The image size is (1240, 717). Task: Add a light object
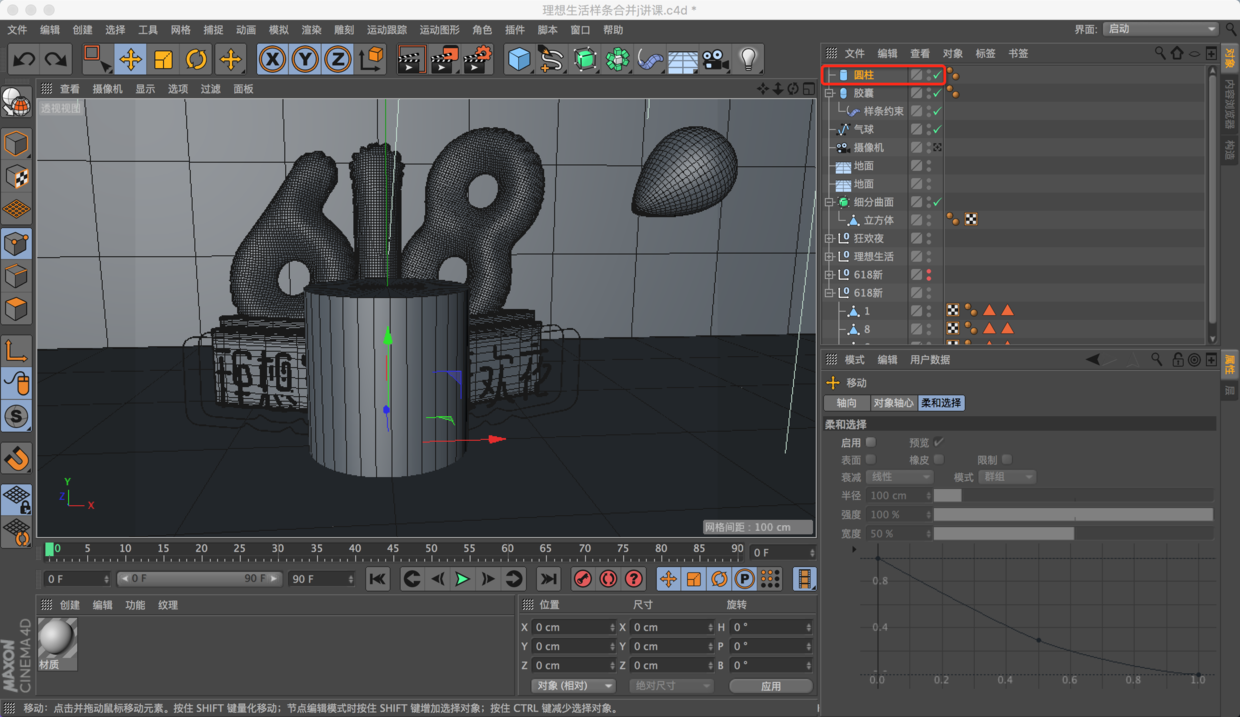pos(748,59)
